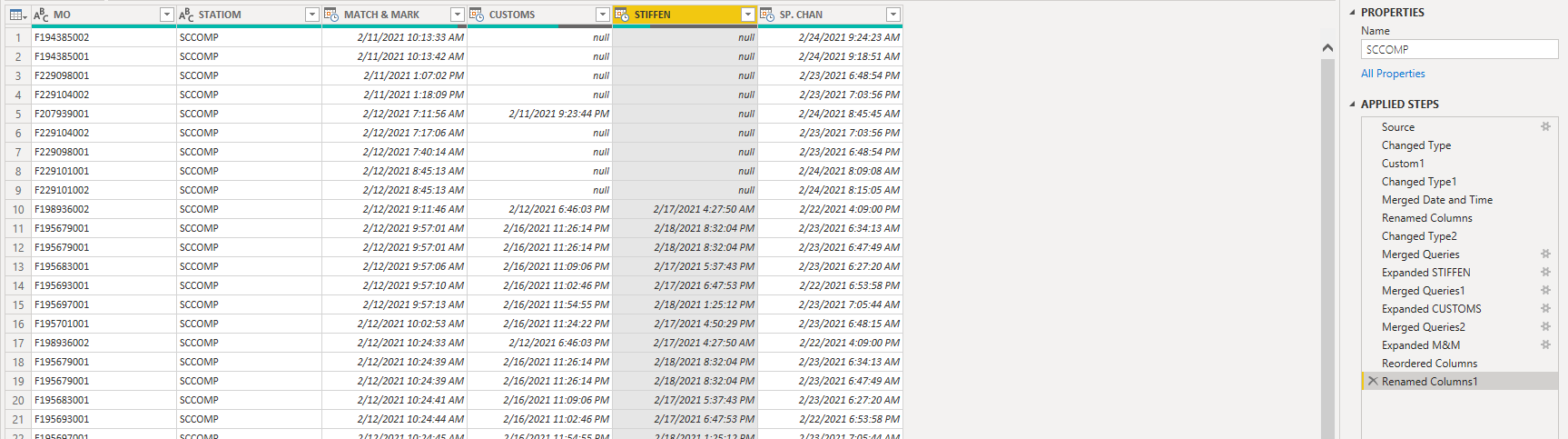This screenshot has width=1568, height=439.
Task: Open filter dropdown for SP. CHAN column
Action: (892, 15)
